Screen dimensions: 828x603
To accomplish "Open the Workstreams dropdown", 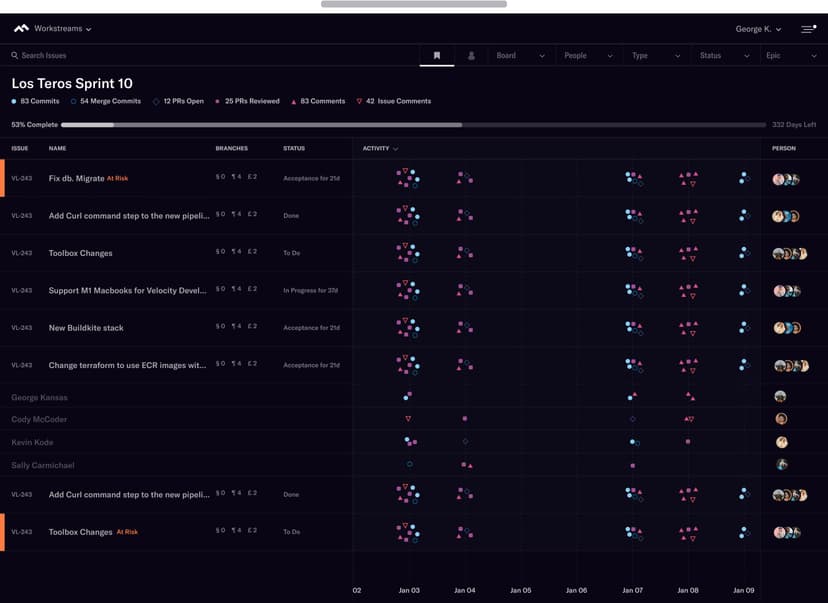I will [62, 29].
